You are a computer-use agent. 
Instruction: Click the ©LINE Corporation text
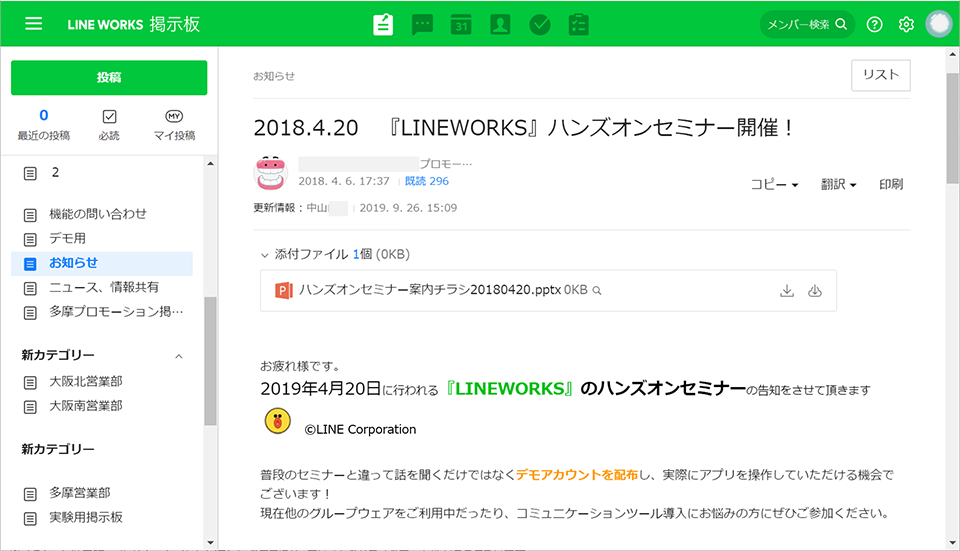coord(360,430)
